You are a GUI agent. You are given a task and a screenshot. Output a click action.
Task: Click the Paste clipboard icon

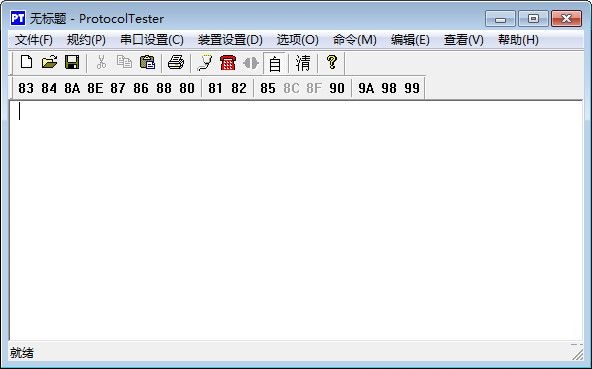[x=147, y=62]
